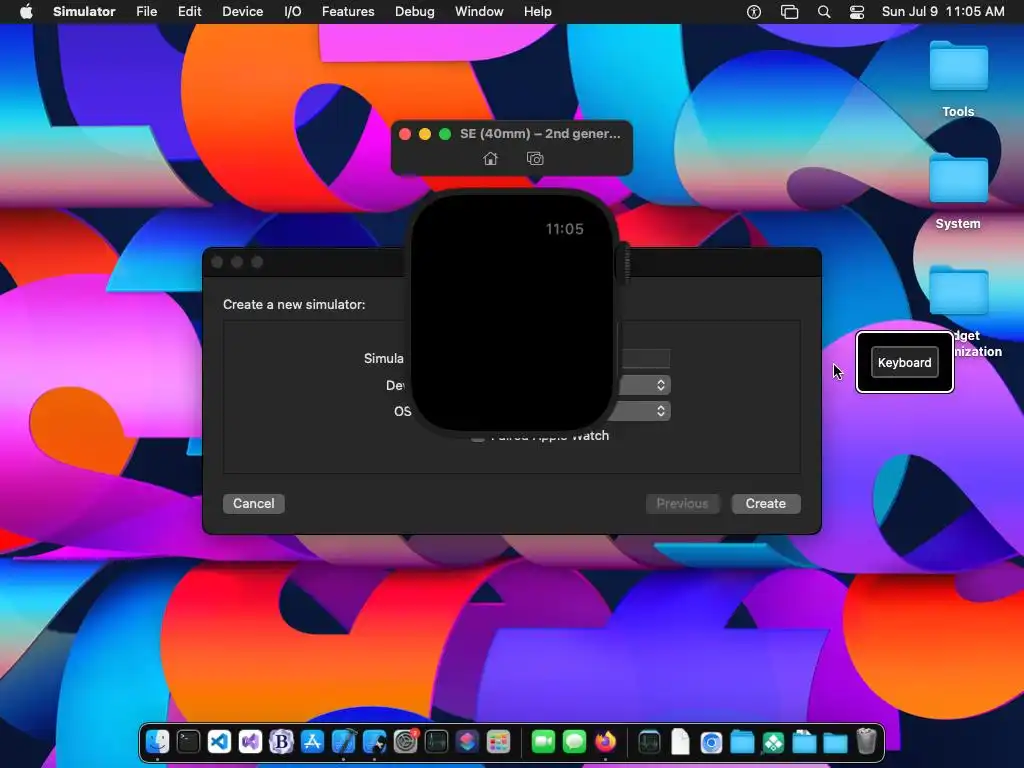1024x768 pixels.
Task: Tap the 11:05 time on watch screen
Action: pyautogui.click(x=564, y=229)
